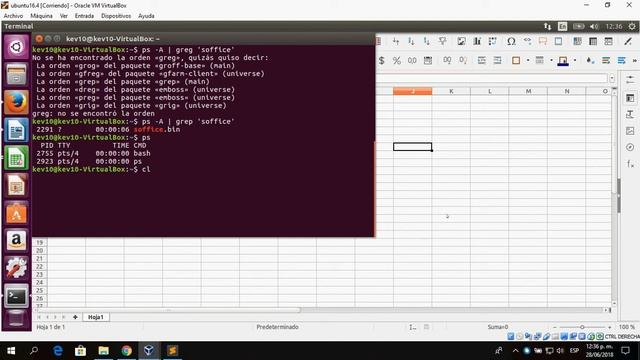Open Background color dropdown arrow

[575, 61]
